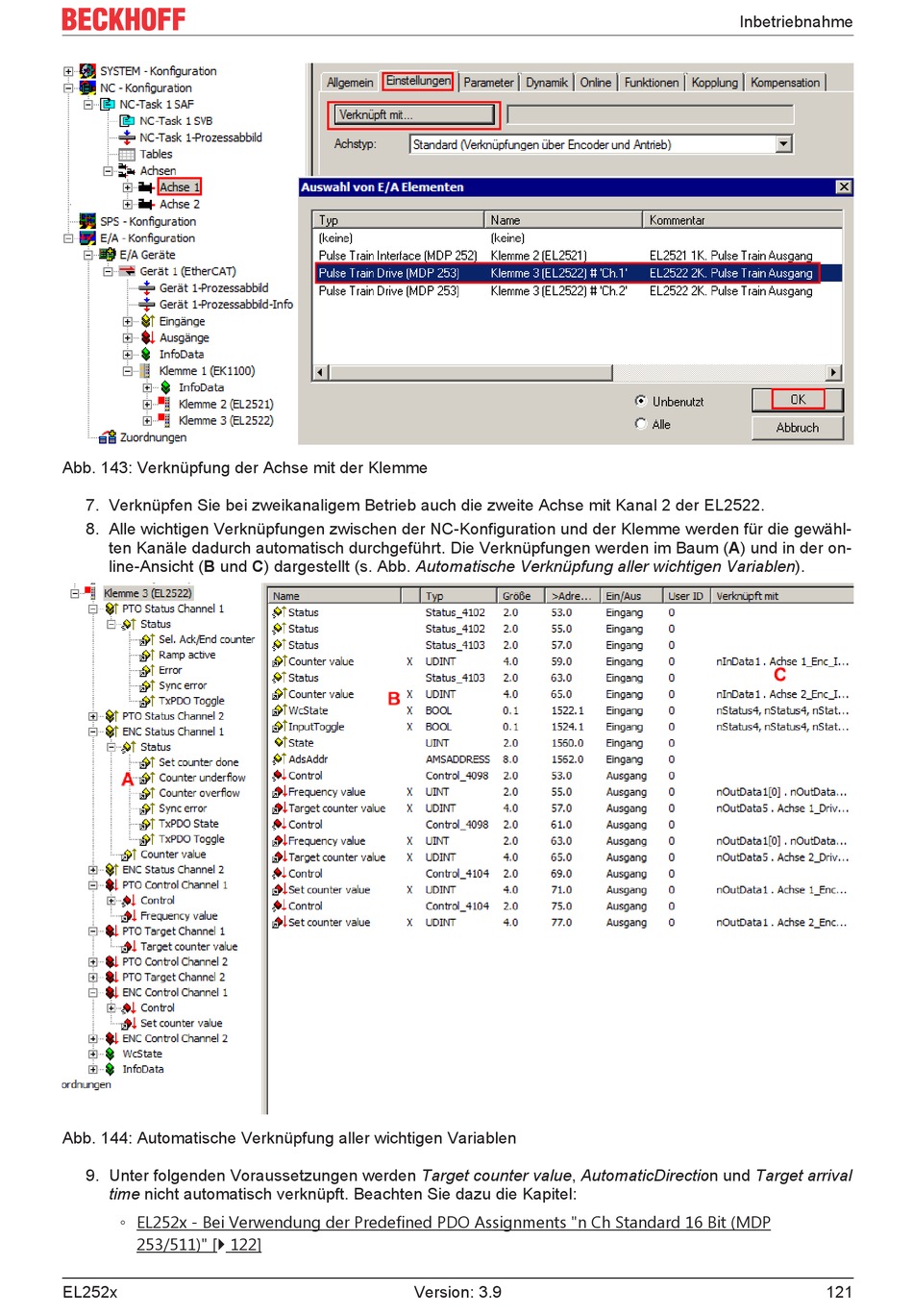Select the Klemme 1 (EK1100) coupler icon
The height and width of the screenshot is (1316, 913).
tap(146, 371)
